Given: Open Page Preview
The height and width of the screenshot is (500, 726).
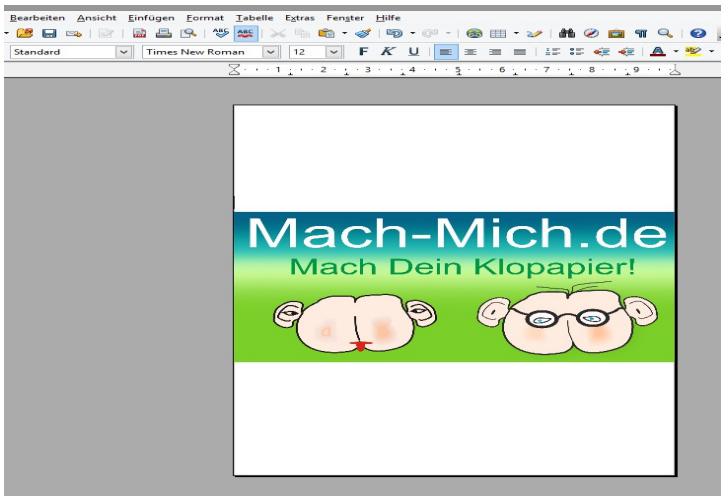Looking at the screenshot, I should (188, 33).
